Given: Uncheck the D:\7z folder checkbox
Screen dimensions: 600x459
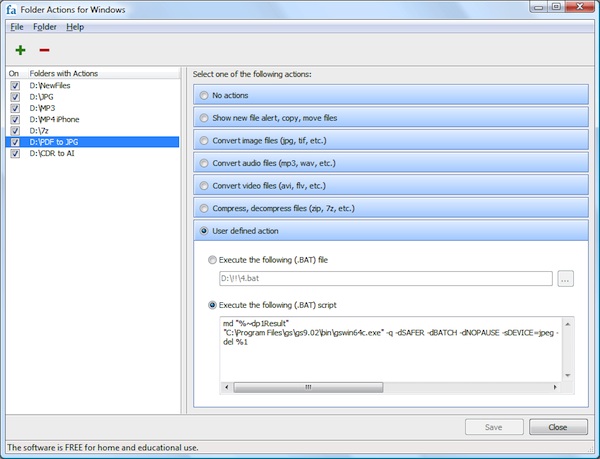Looking at the screenshot, I should click(x=15, y=131).
